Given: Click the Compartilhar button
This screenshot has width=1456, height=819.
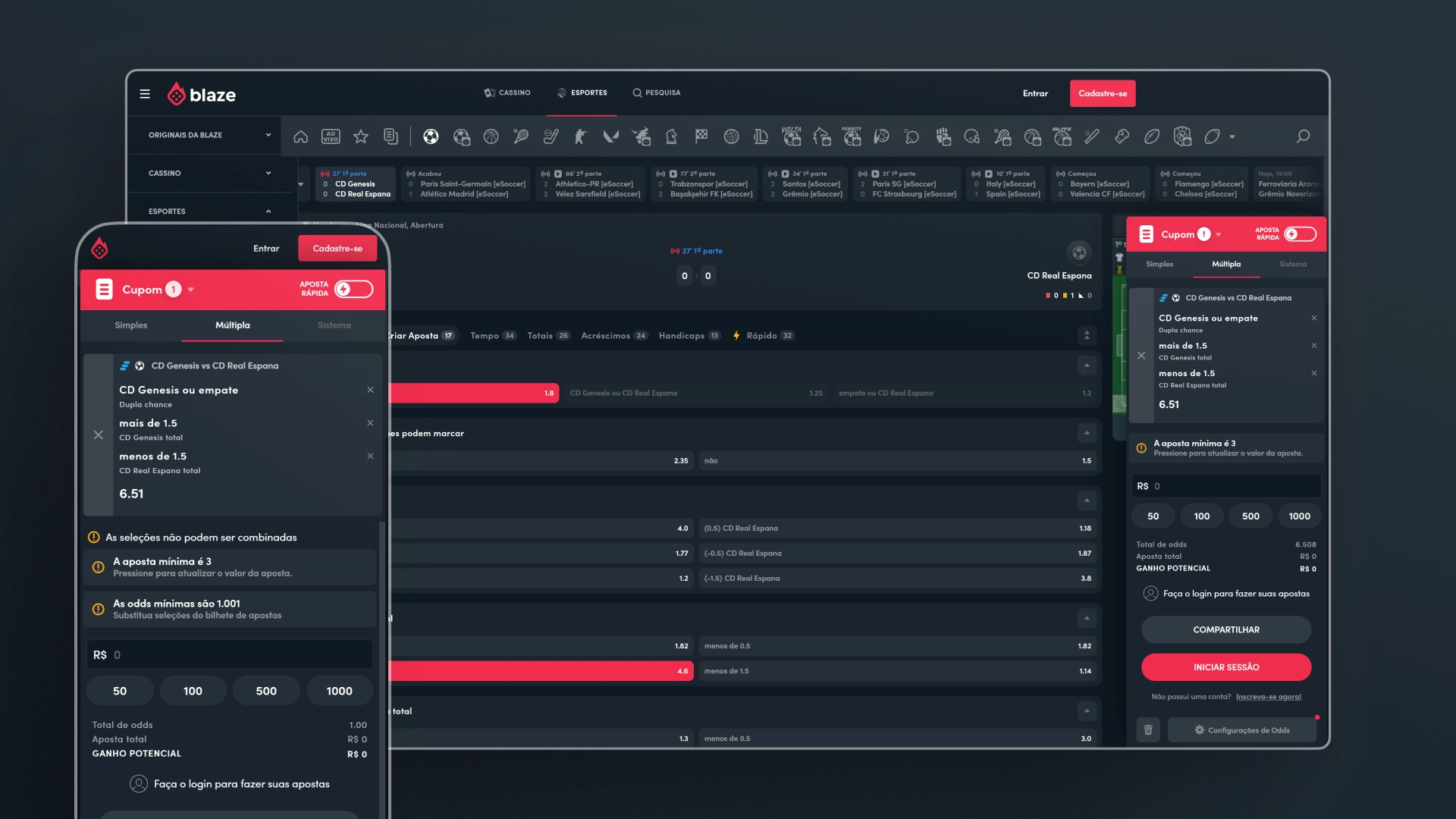Looking at the screenshot, I should click(1225, 629).
